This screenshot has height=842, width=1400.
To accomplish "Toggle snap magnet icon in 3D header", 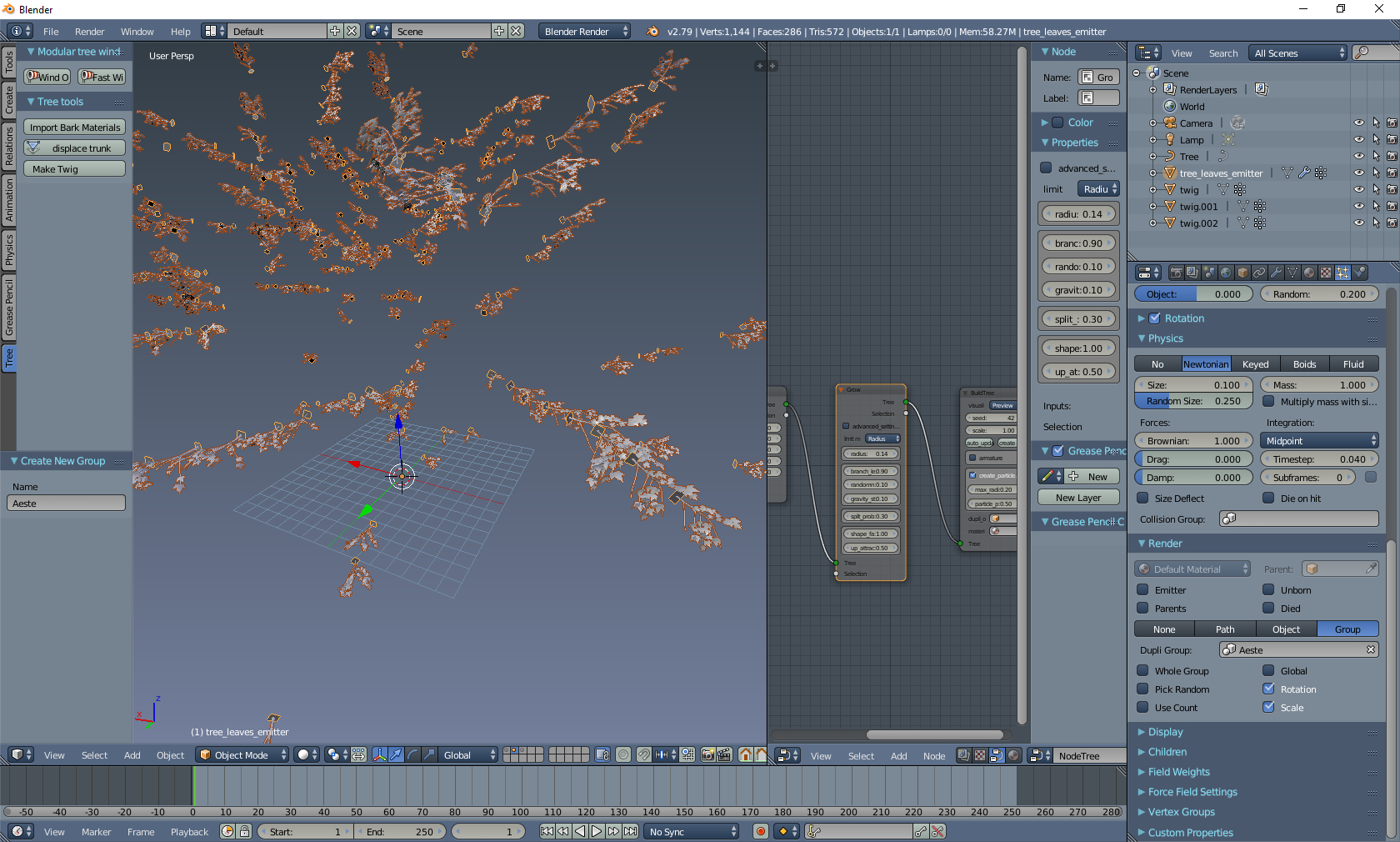I will tap(643, 754).
